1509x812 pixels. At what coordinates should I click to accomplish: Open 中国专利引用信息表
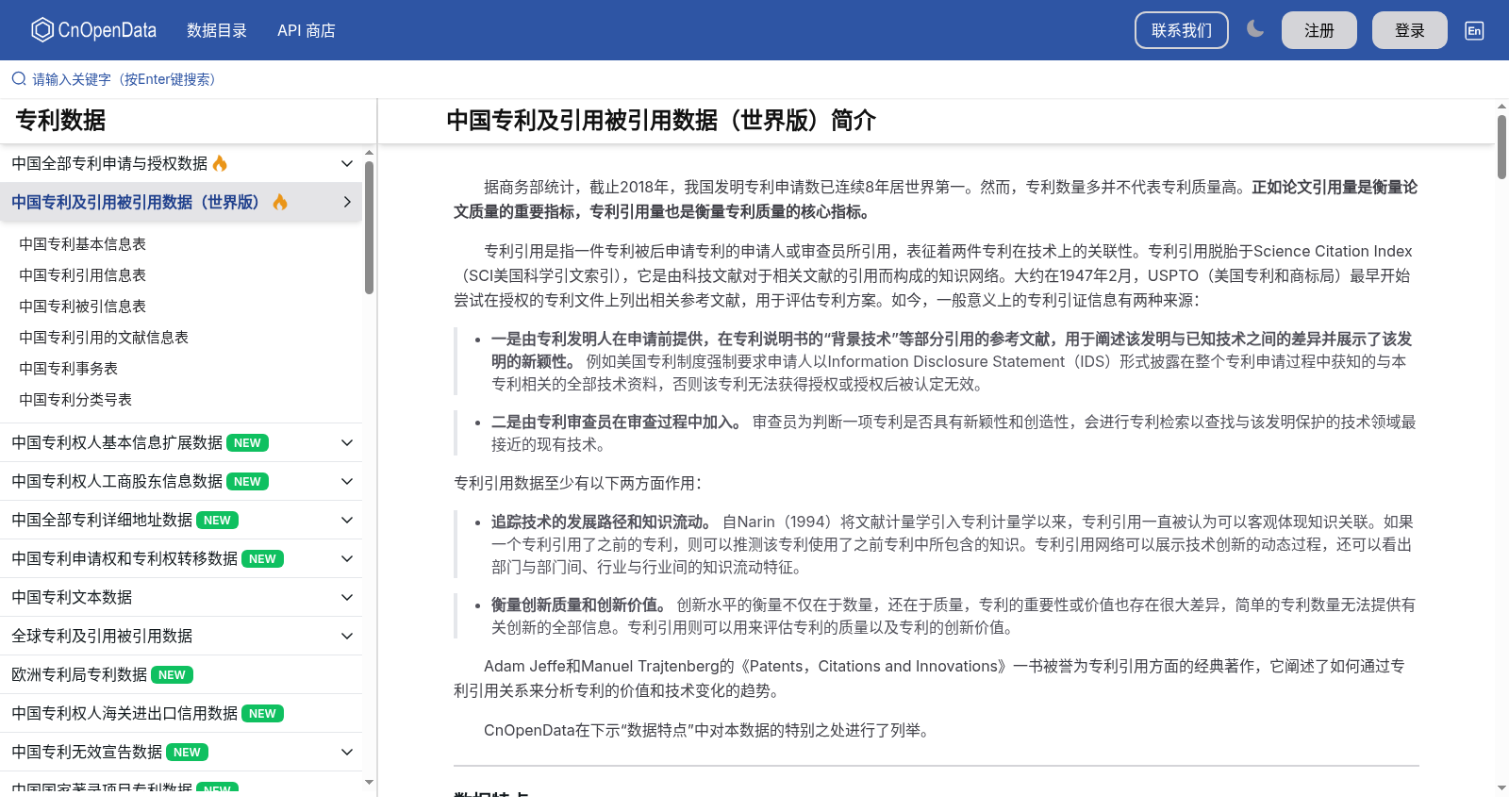[x=83, y=275]
